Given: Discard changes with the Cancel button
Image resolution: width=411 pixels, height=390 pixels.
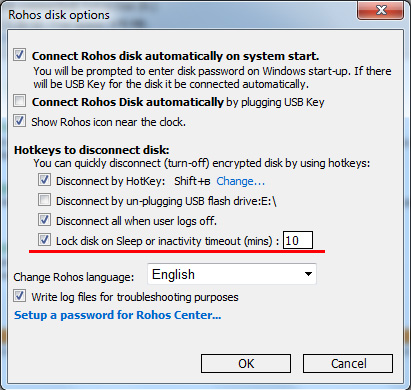Looking at the screenshot, I should [348, 363].
